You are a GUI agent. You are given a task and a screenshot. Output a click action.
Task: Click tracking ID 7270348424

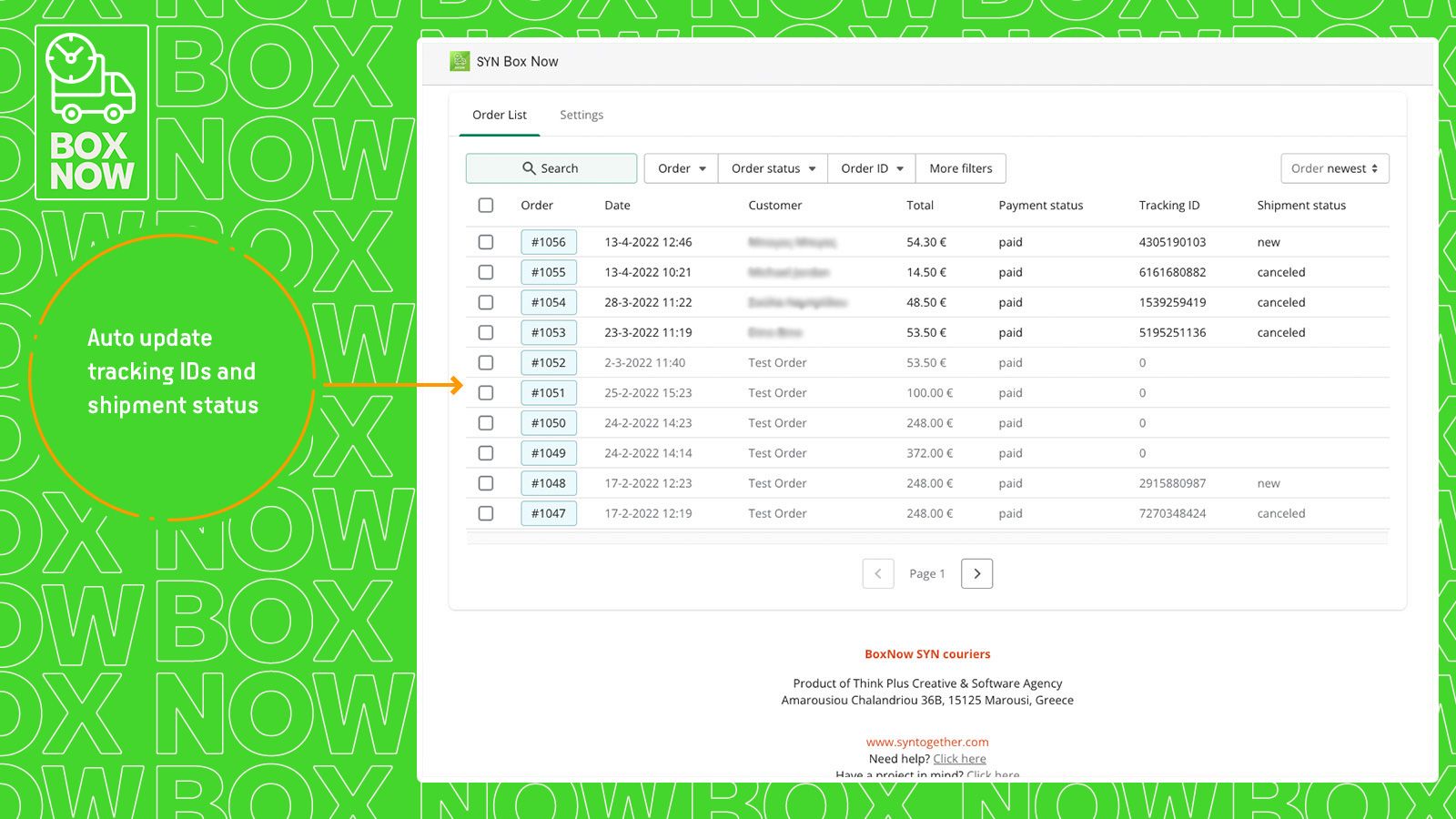(1172, 513)
